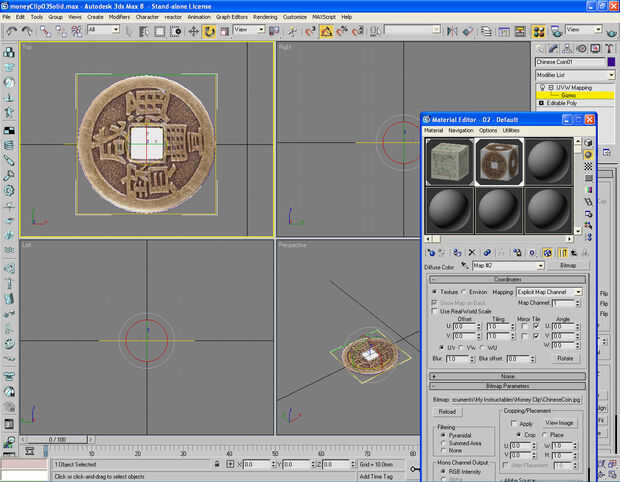Expand the Modifier List dropdown
Viewport: 620px width, 482px height.
(x=610, y=75)
